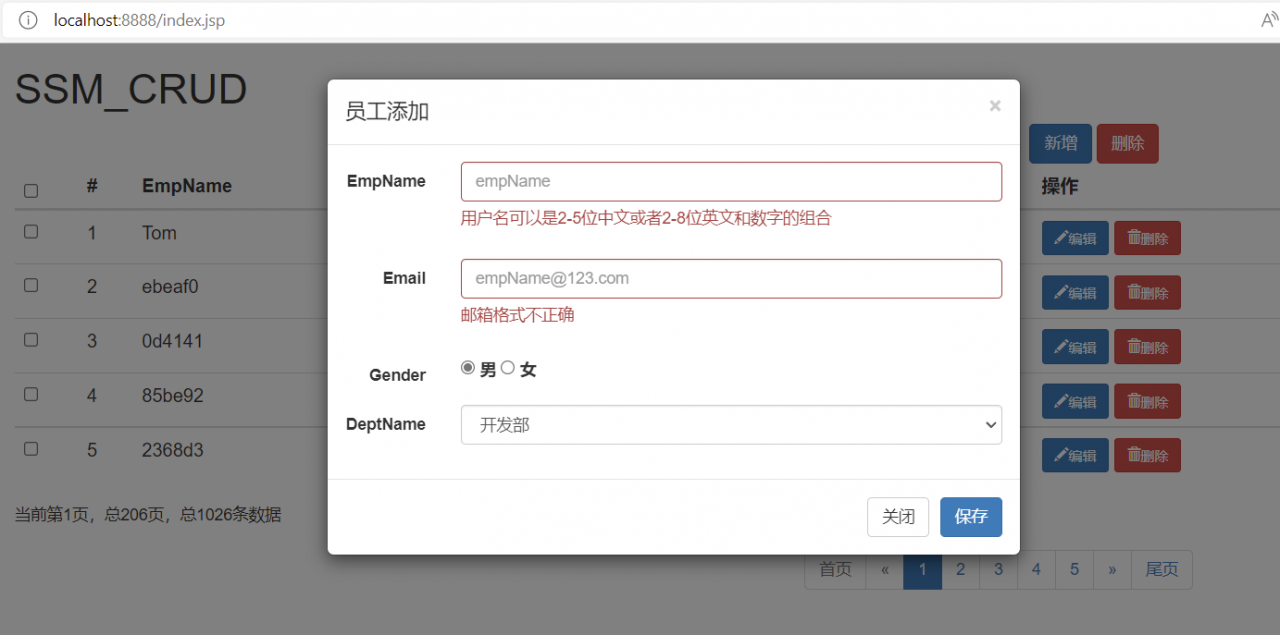Click the site information icon in address bar

tap(28, 20)
